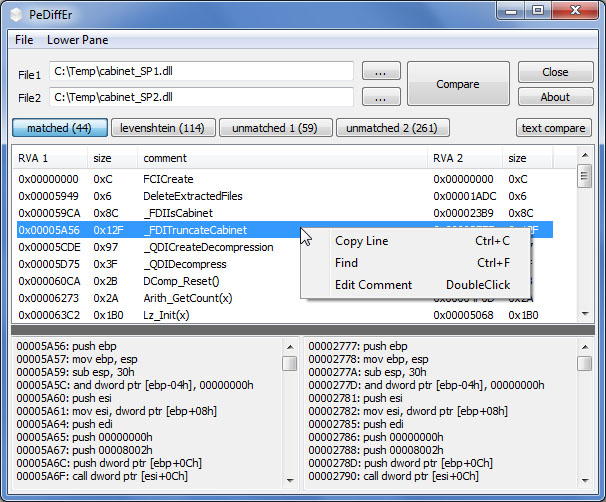
Task: Select the FCICreate row
Action: pos(285,179)
